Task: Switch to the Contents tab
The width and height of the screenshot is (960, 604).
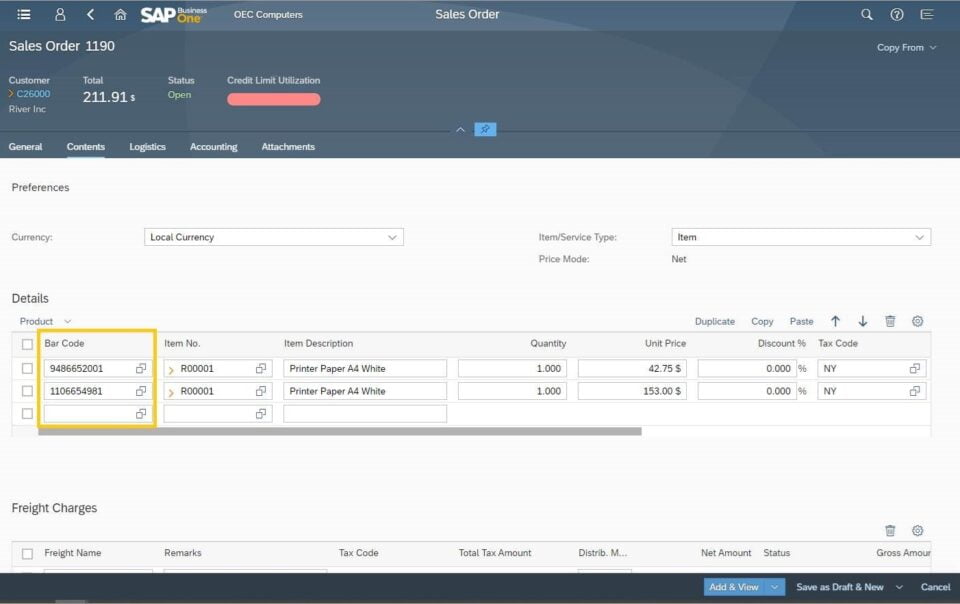Action: [x=86, y=147]
